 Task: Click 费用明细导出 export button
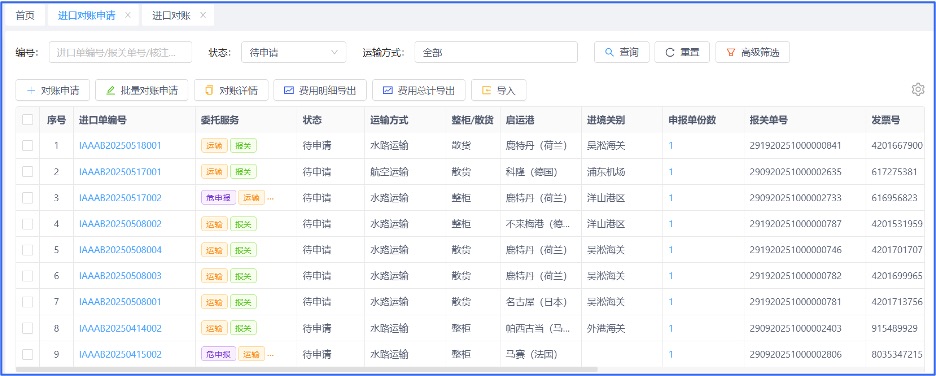click(320, 91)
